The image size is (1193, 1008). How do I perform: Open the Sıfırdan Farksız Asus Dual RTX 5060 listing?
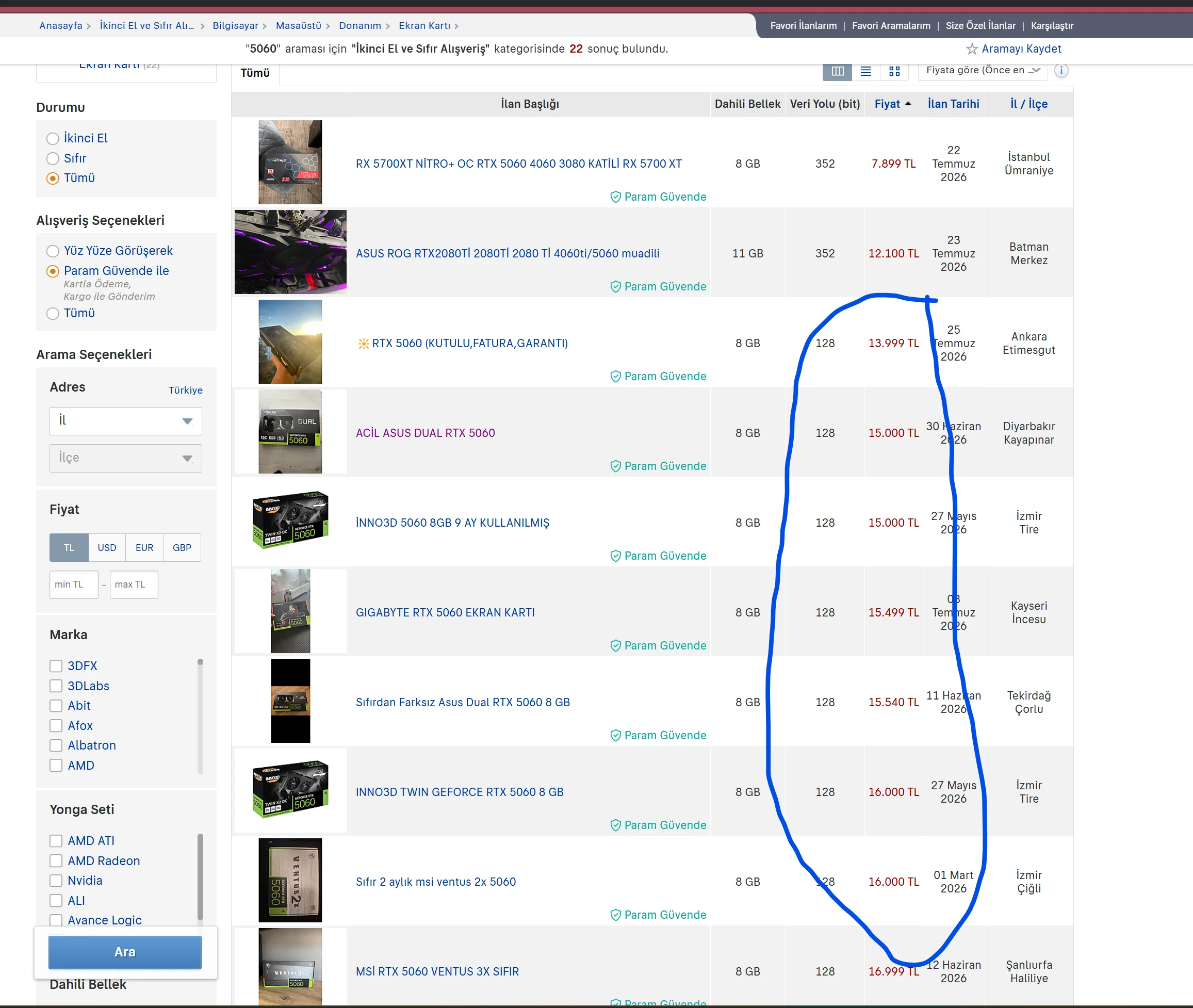[x=463, y=702]
